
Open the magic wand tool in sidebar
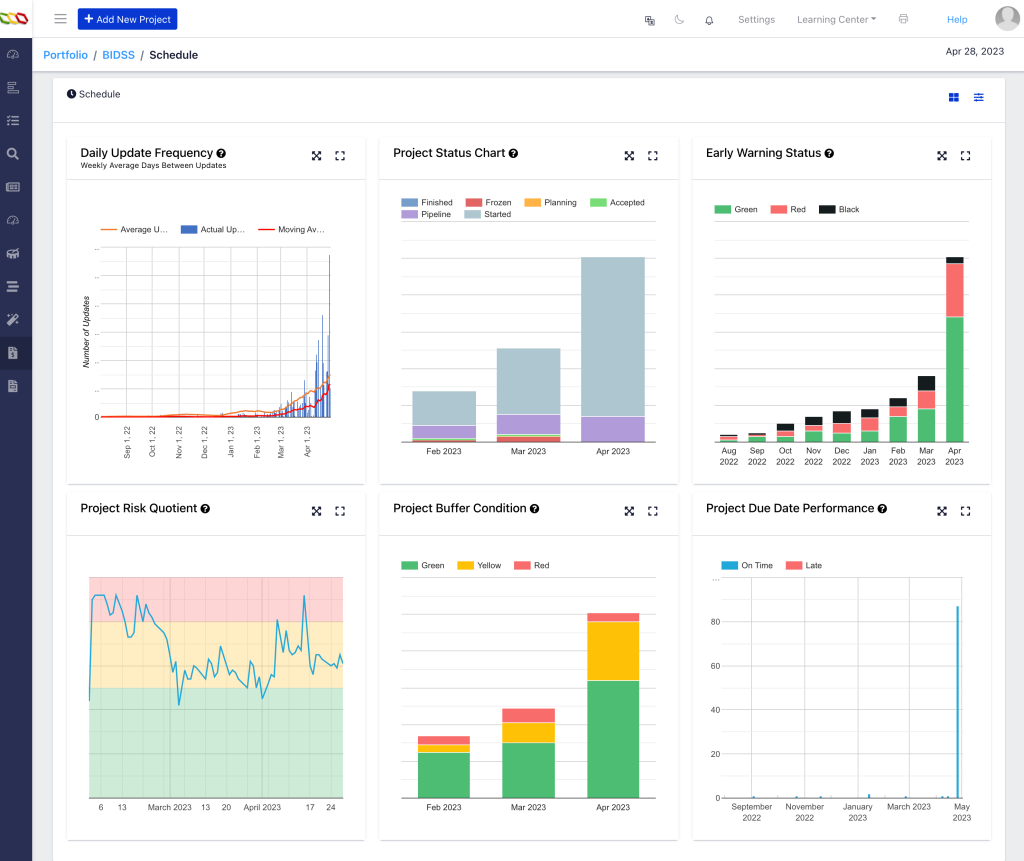(13, 319)
